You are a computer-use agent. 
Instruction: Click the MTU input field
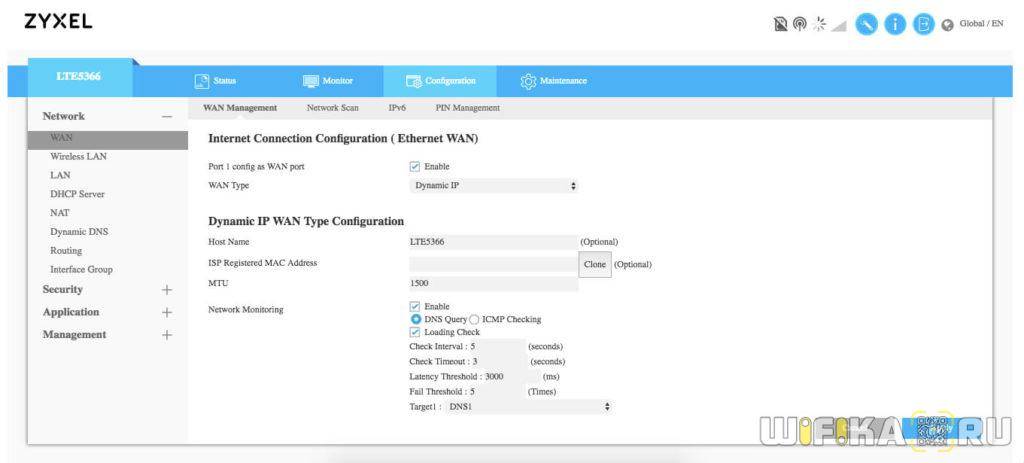(493, 284)
